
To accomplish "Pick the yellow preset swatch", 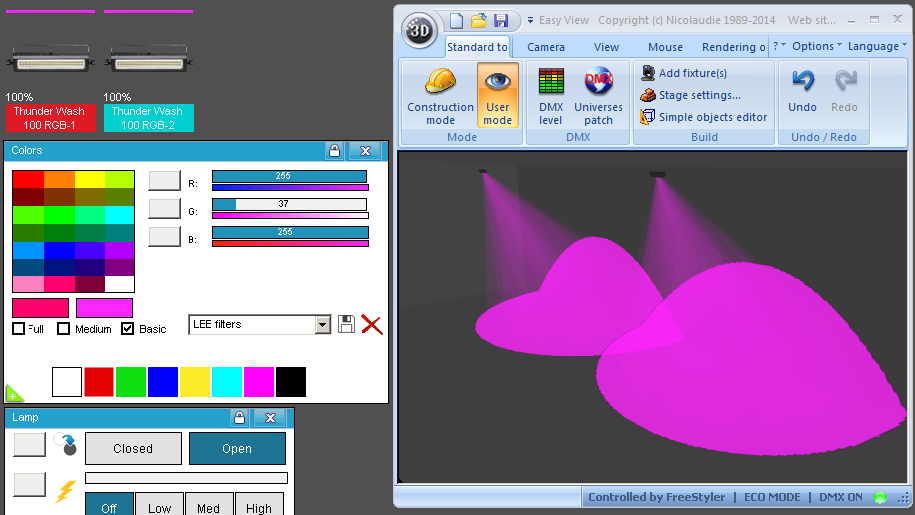I will coord(195,382).
